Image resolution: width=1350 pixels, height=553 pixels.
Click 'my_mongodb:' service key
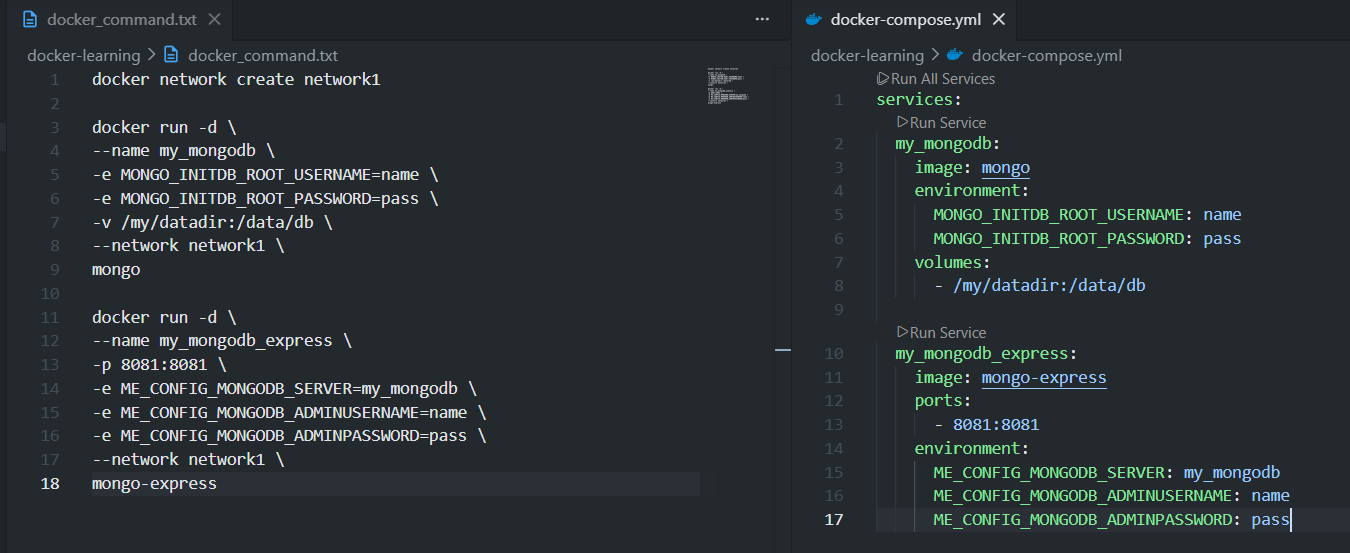coord(948,143)
